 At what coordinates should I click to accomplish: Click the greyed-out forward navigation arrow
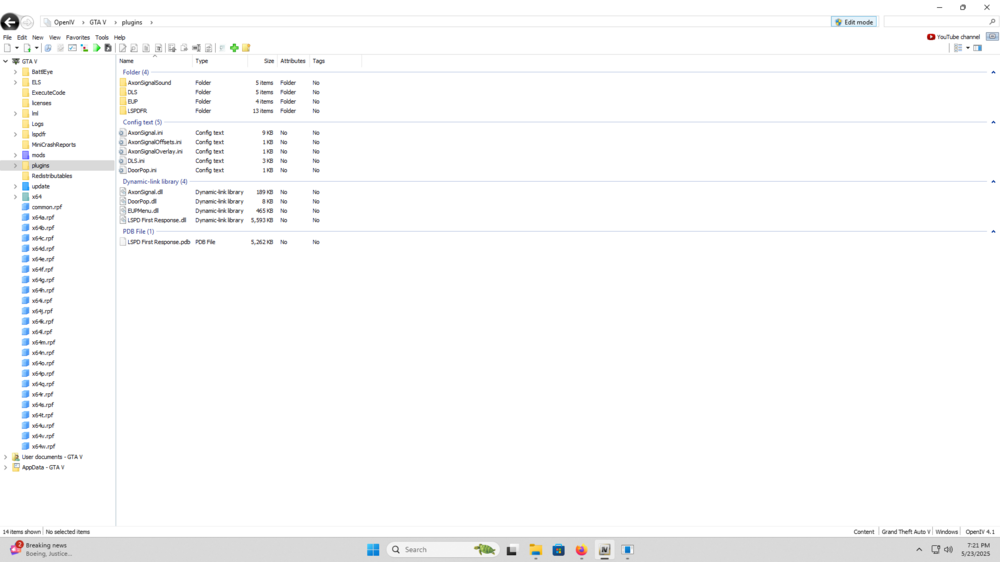click(27, 22)
